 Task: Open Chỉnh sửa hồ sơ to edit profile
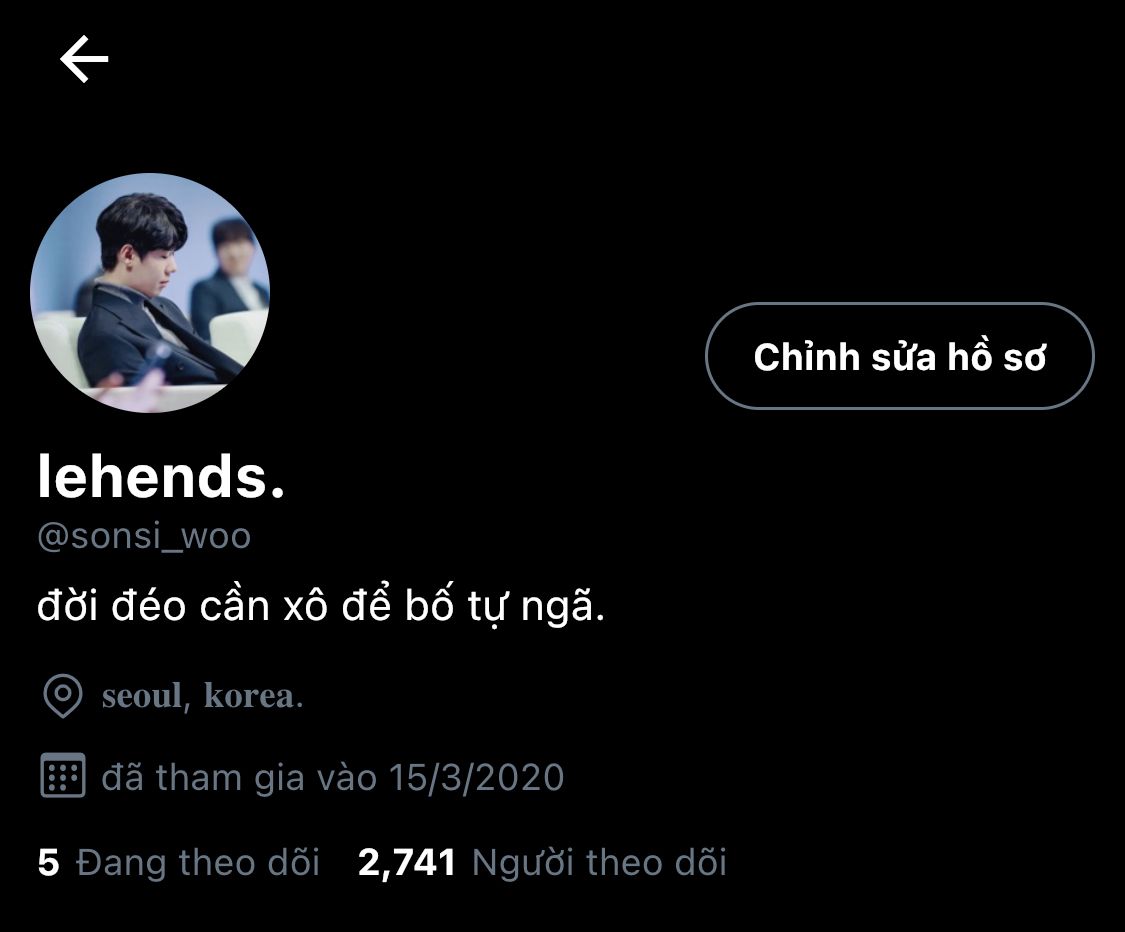pos(900,356)
